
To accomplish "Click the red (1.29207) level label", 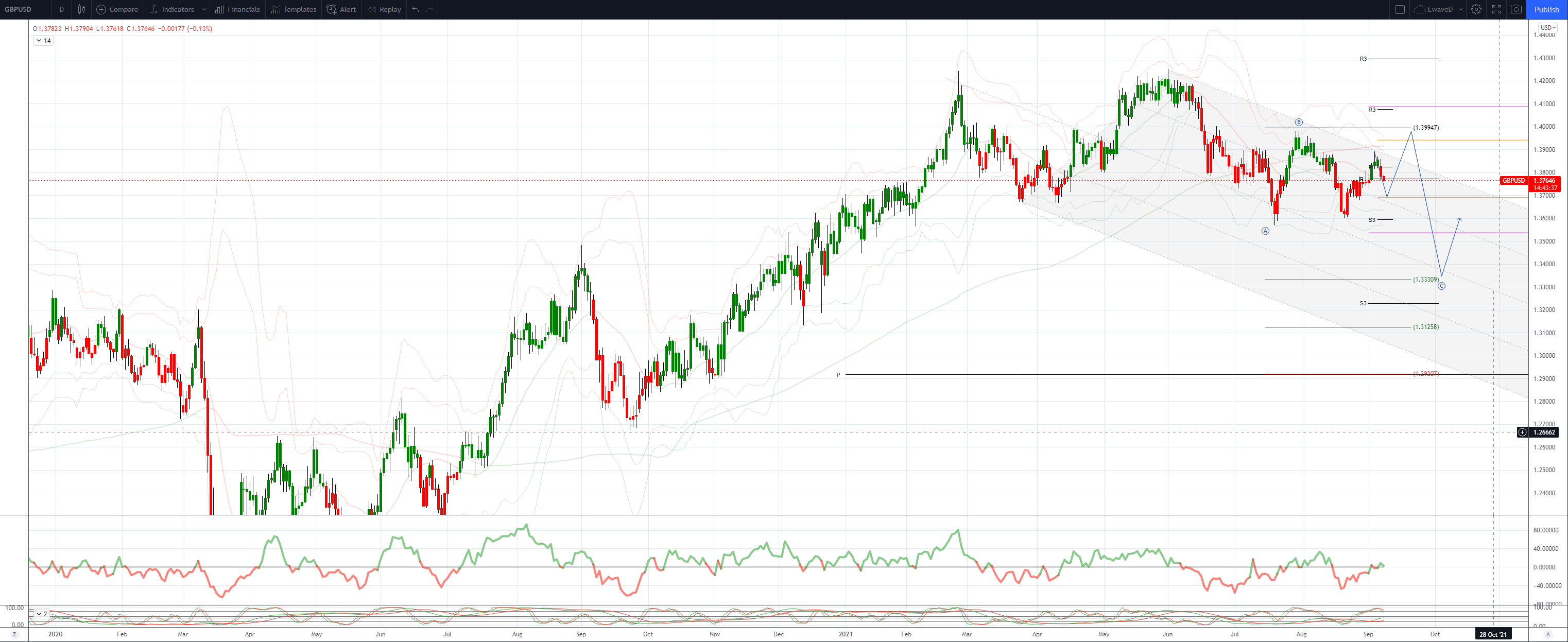I will click(x=1426, y=374).
